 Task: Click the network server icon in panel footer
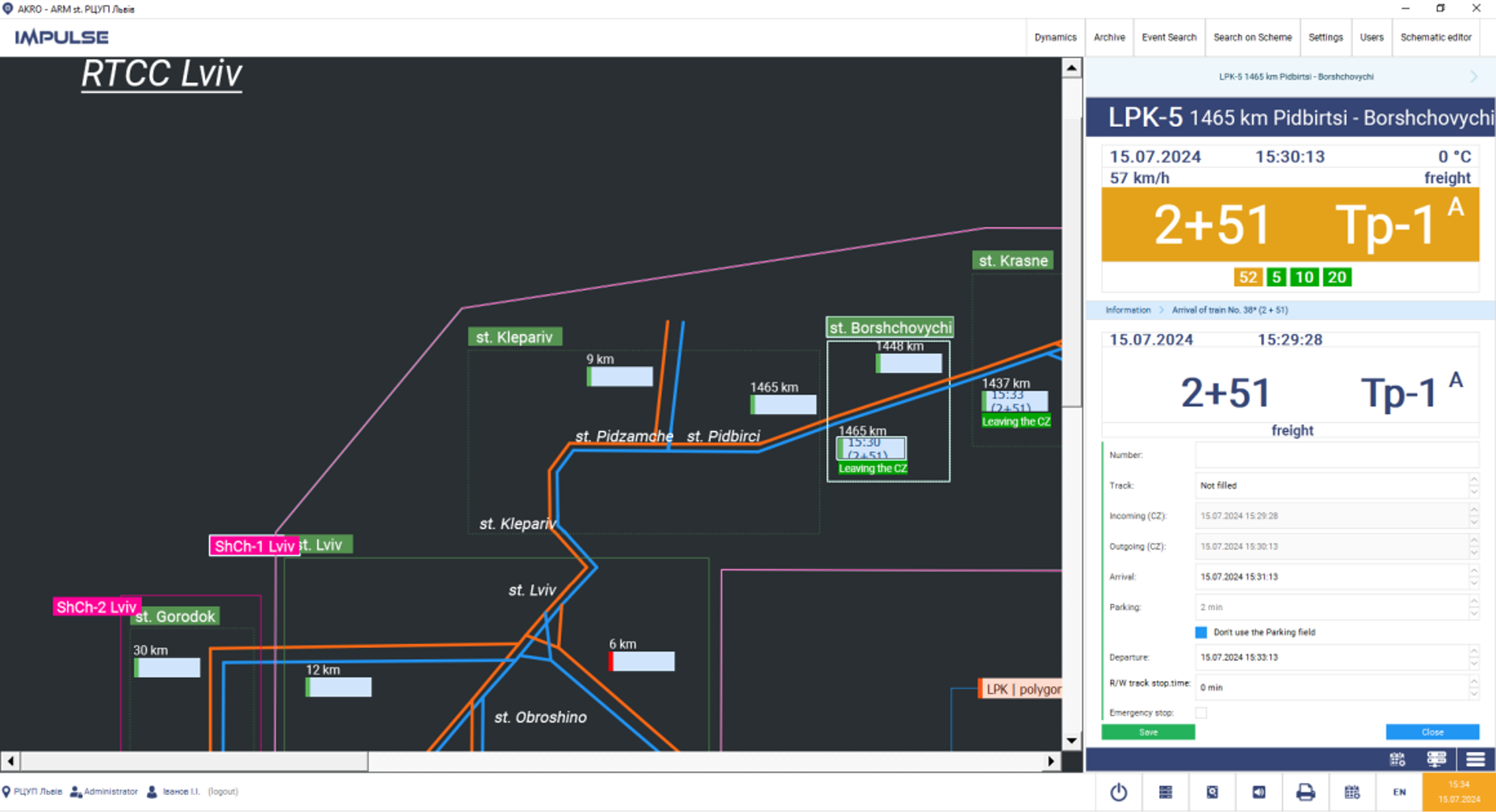(x=1436, y=760)
